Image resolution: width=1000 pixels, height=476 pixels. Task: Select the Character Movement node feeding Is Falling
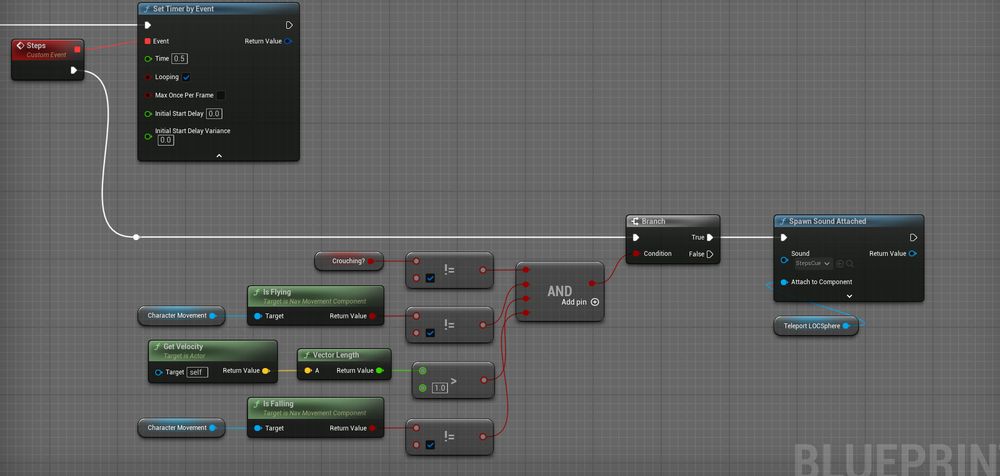pos(181,428)
